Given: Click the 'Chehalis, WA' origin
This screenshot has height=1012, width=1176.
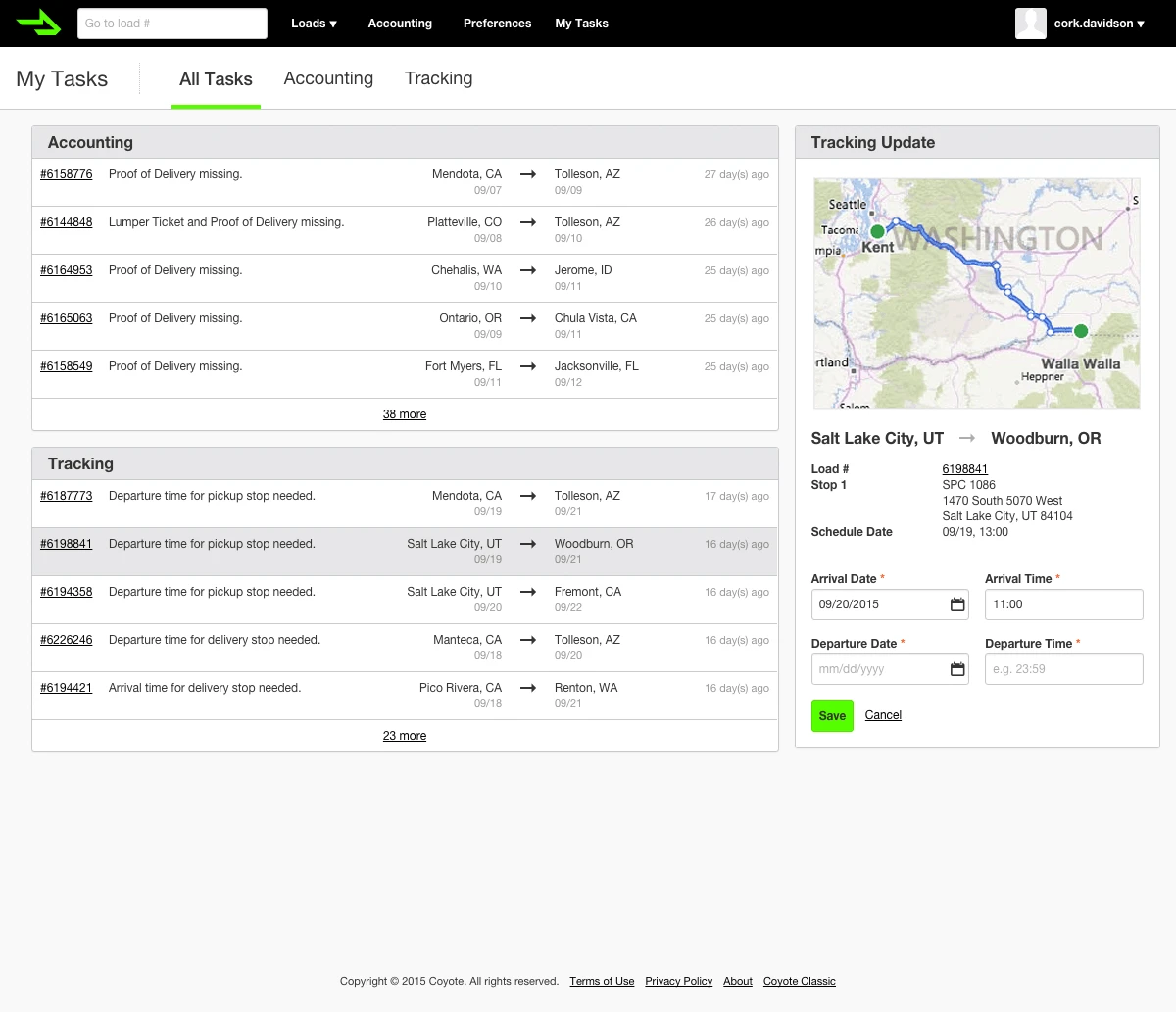Looking at the screenshot, I should 466,270.
